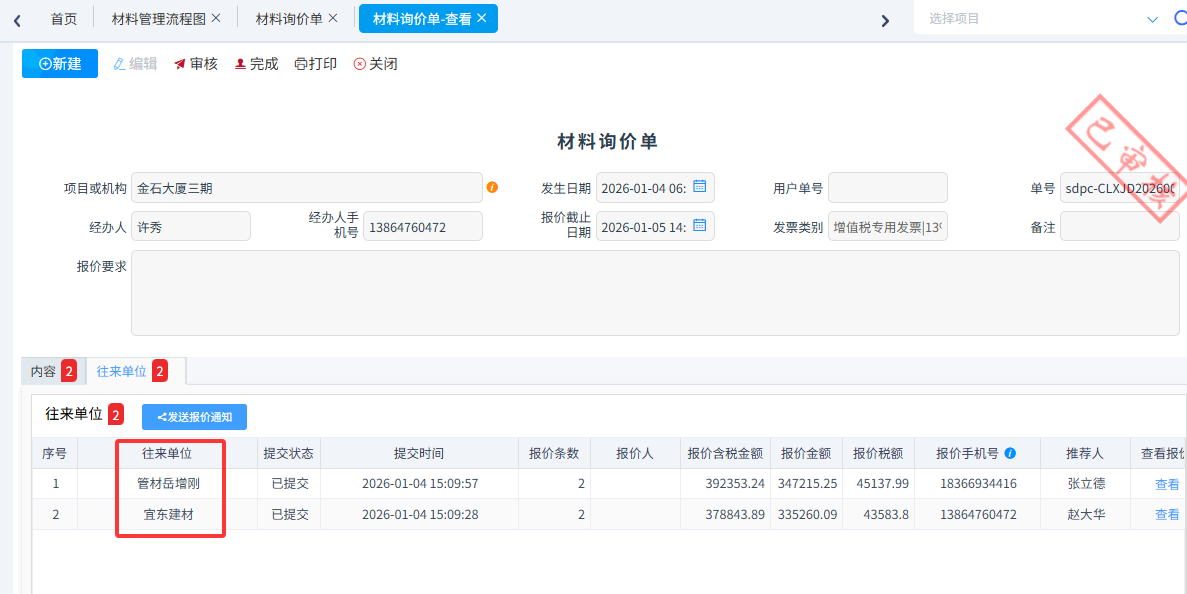Open calendar for 报价截止日期 field

coord(700,226)
